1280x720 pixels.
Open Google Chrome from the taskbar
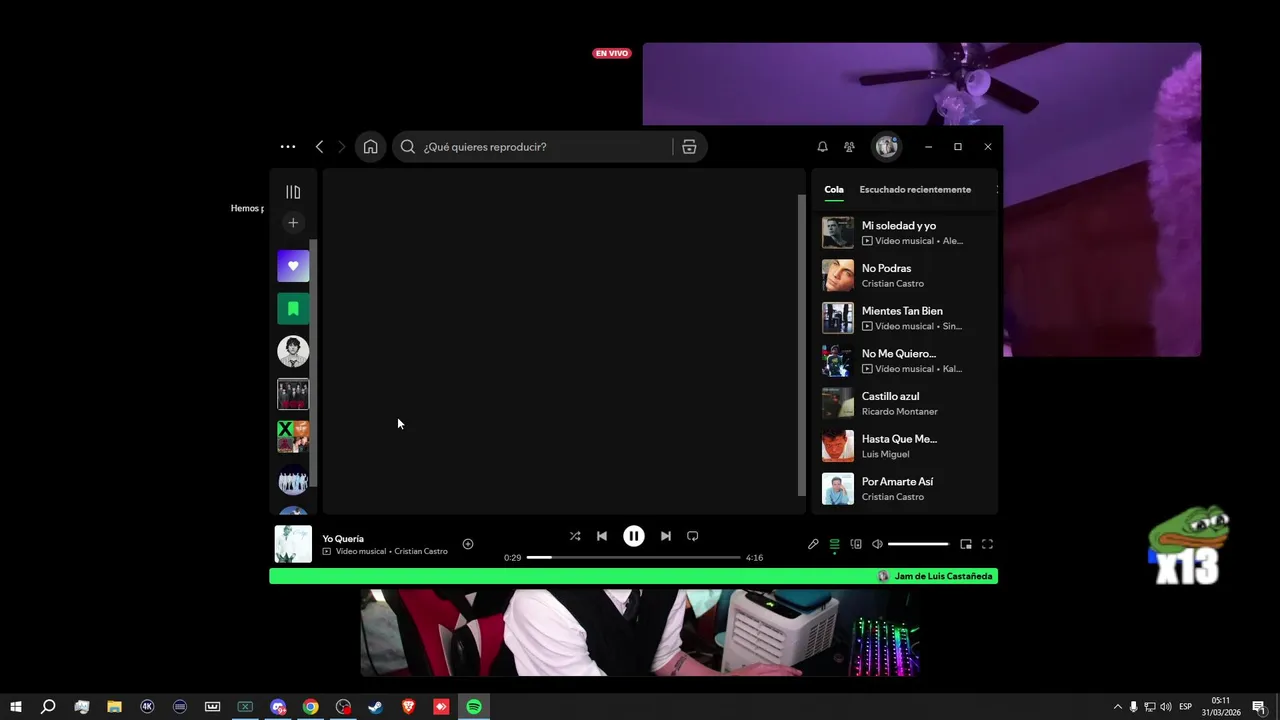coord(311,707)
